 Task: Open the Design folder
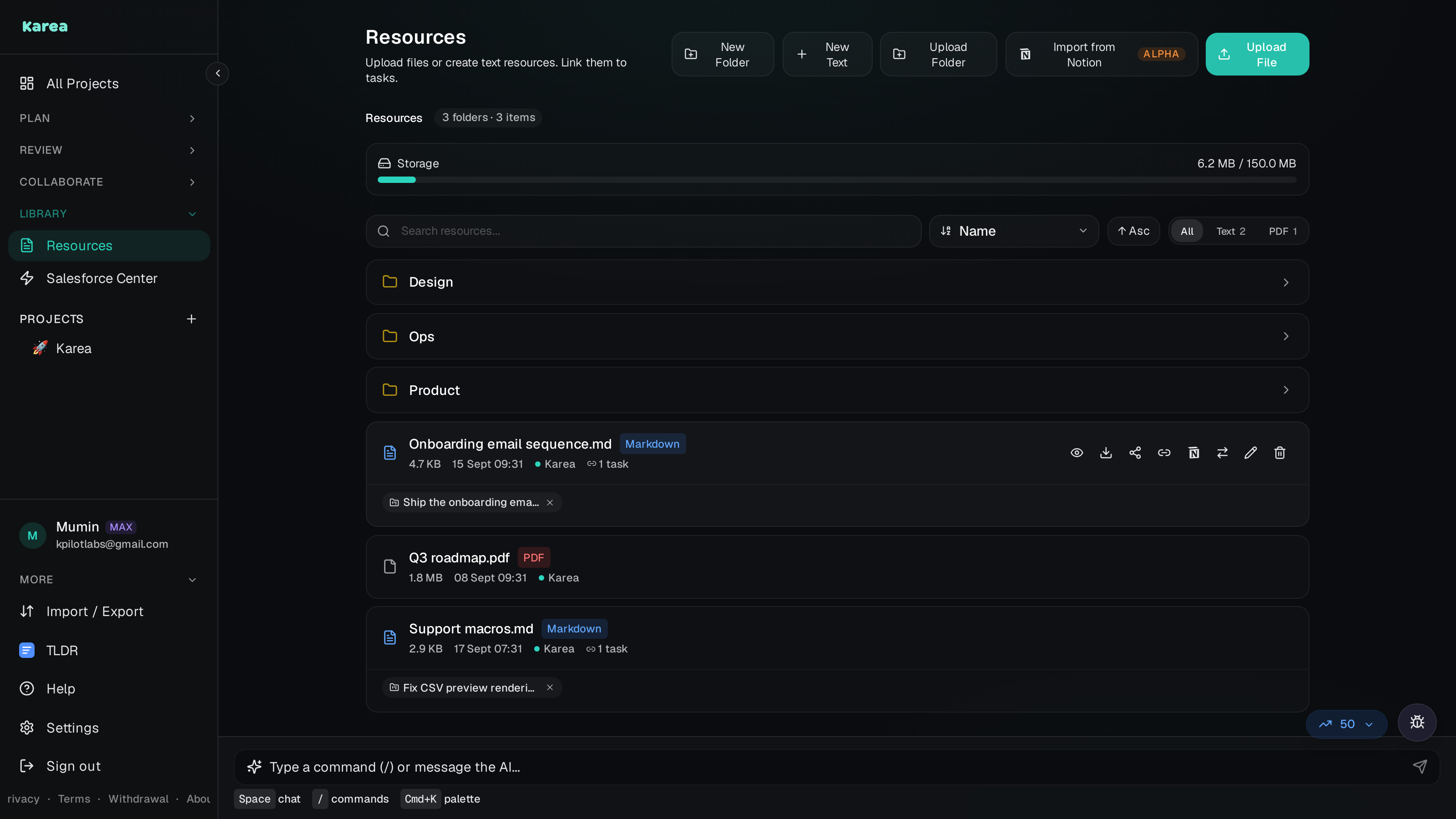point(837,282)
